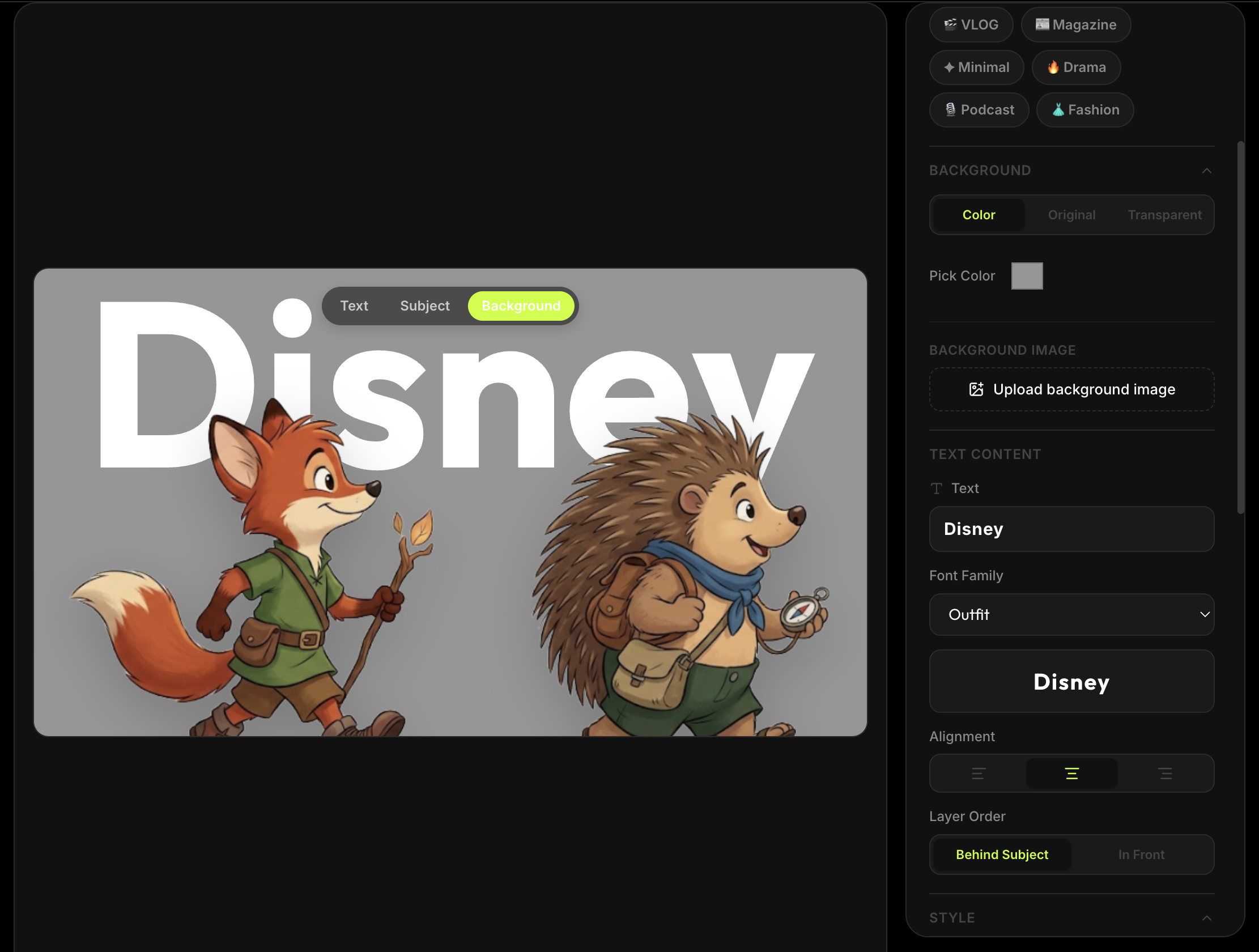Click the Fashion dress icon
Image resolution: width=1259 pixels, height=952 pixels.
(x=1057, y=109)
